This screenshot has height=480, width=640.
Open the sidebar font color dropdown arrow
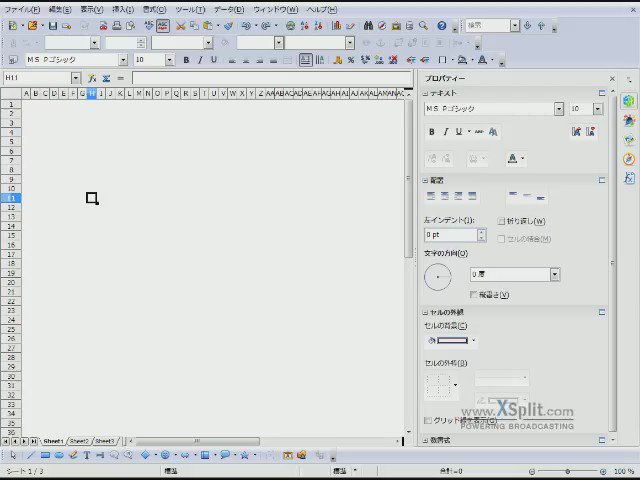click(x=522, y=158)
